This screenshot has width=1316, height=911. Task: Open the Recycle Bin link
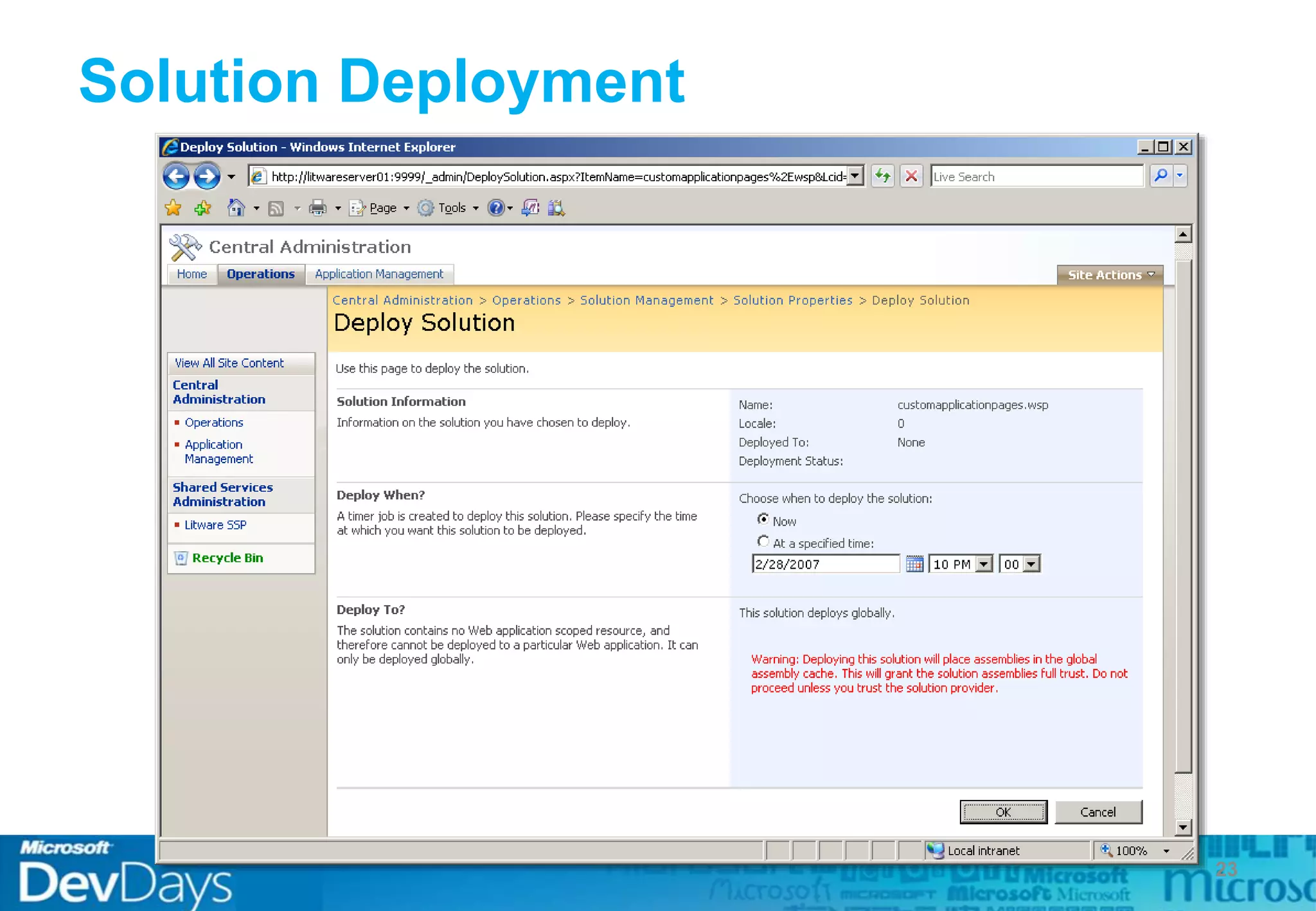[x=227, y=558]
